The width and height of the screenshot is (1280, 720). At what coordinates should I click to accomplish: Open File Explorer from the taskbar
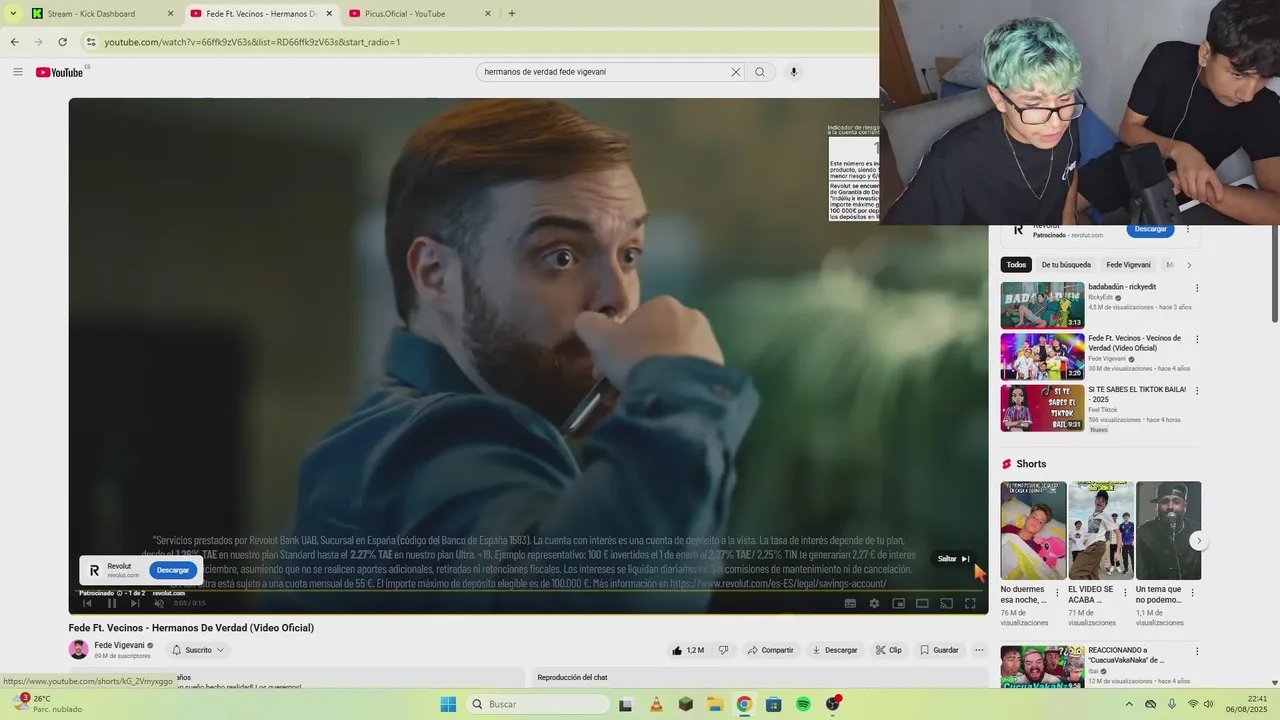pos(715,704)
